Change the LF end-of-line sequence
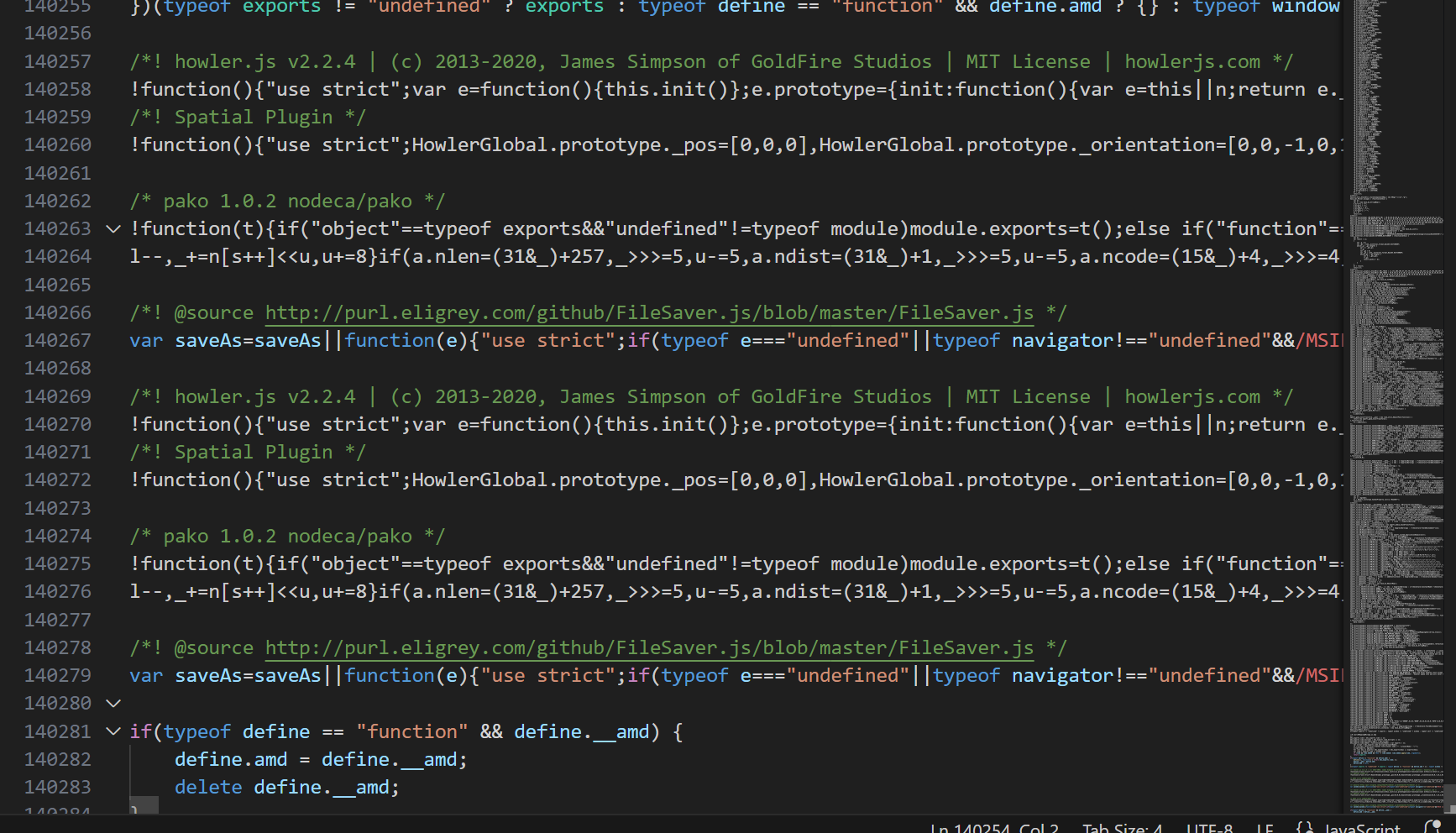This screenshot has width=1456, height=833. [1265, 829]
